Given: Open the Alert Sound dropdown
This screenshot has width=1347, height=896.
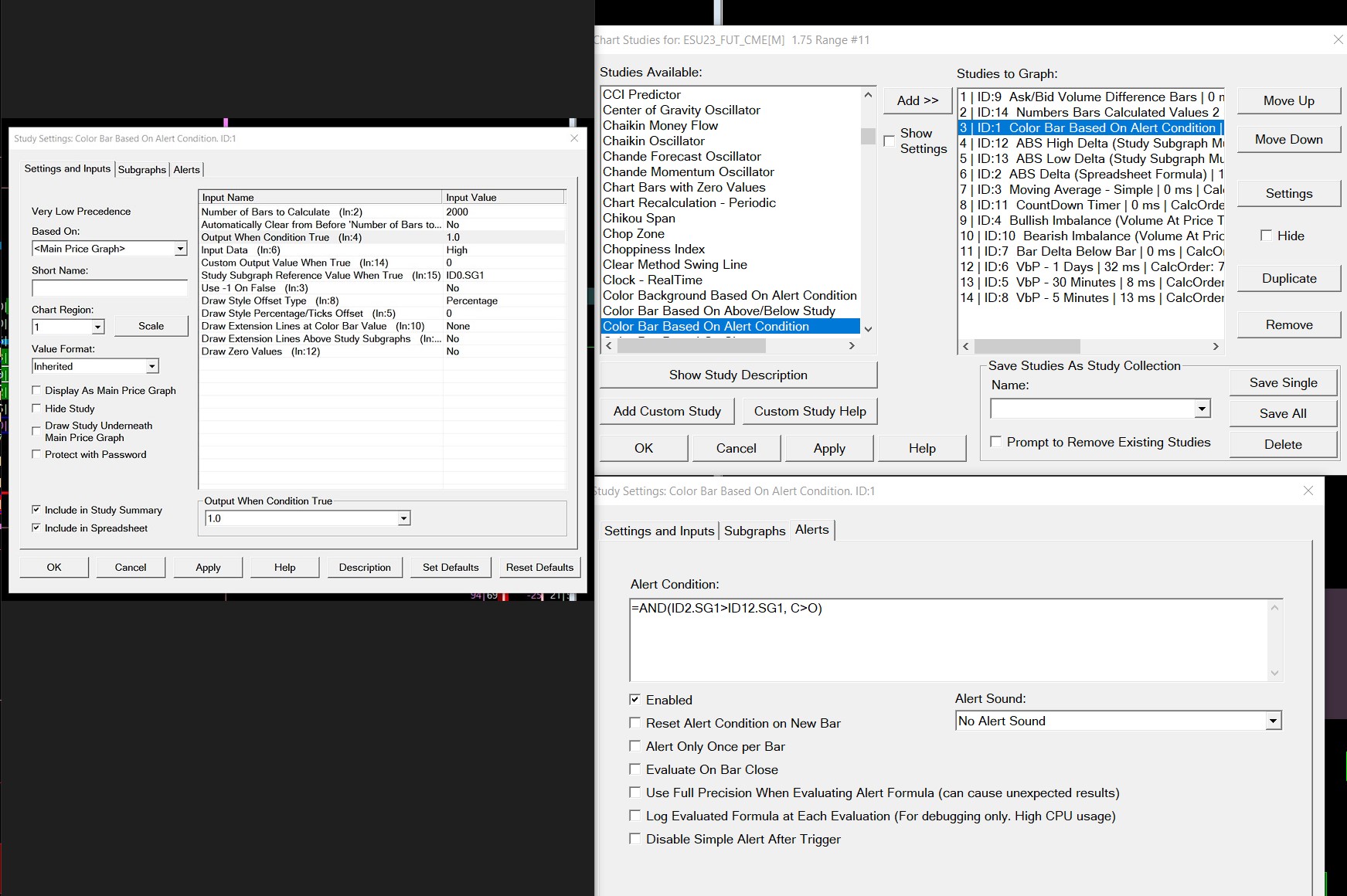Looking at the screenshot, I should 1273,721.
